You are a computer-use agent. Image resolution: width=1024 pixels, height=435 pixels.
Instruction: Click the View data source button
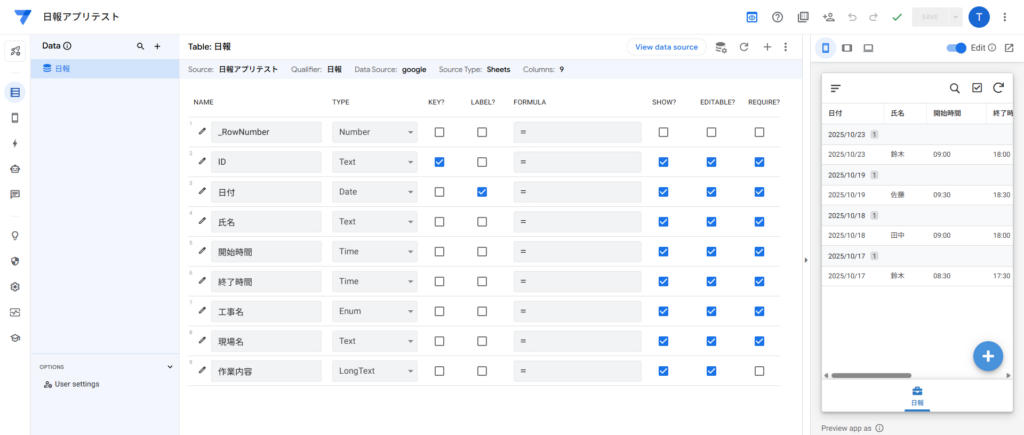click(666, 47)
